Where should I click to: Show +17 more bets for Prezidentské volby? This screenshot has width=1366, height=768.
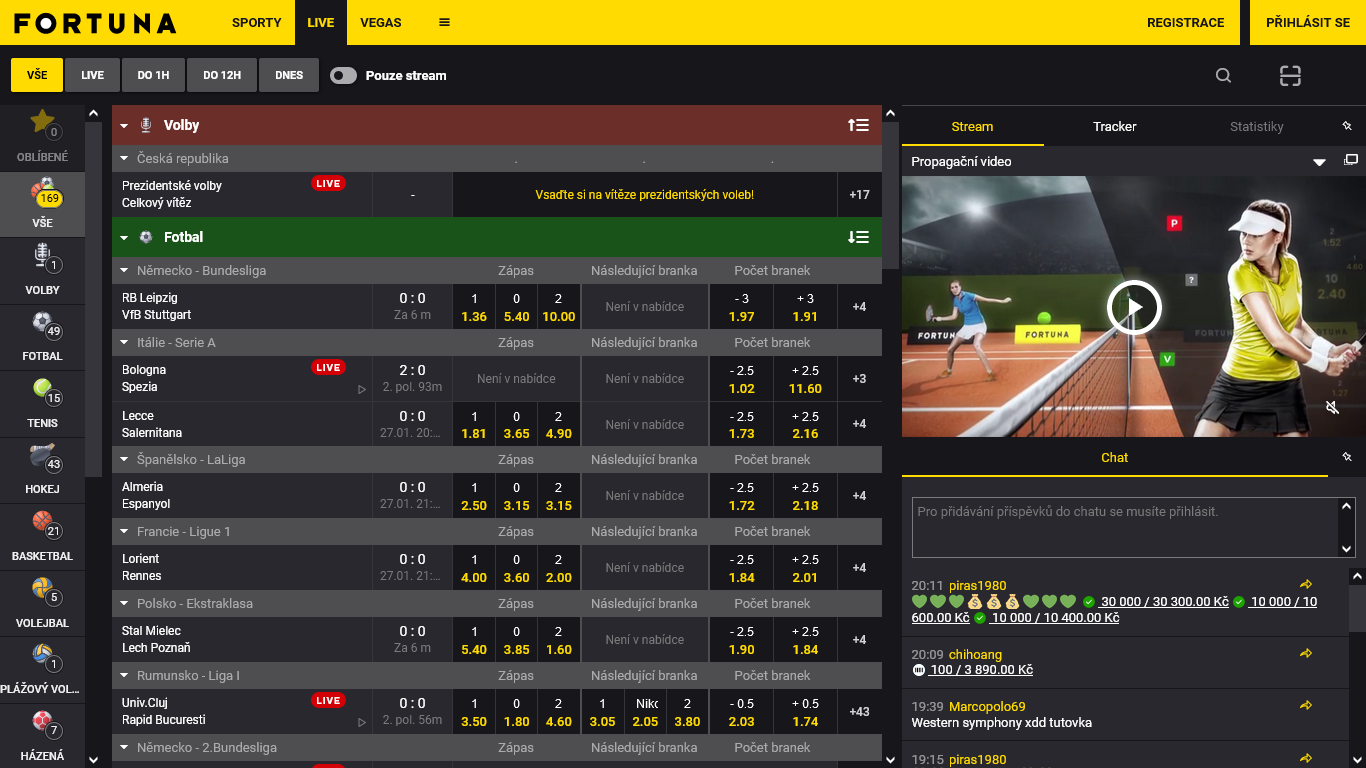(x=859, y=195)
